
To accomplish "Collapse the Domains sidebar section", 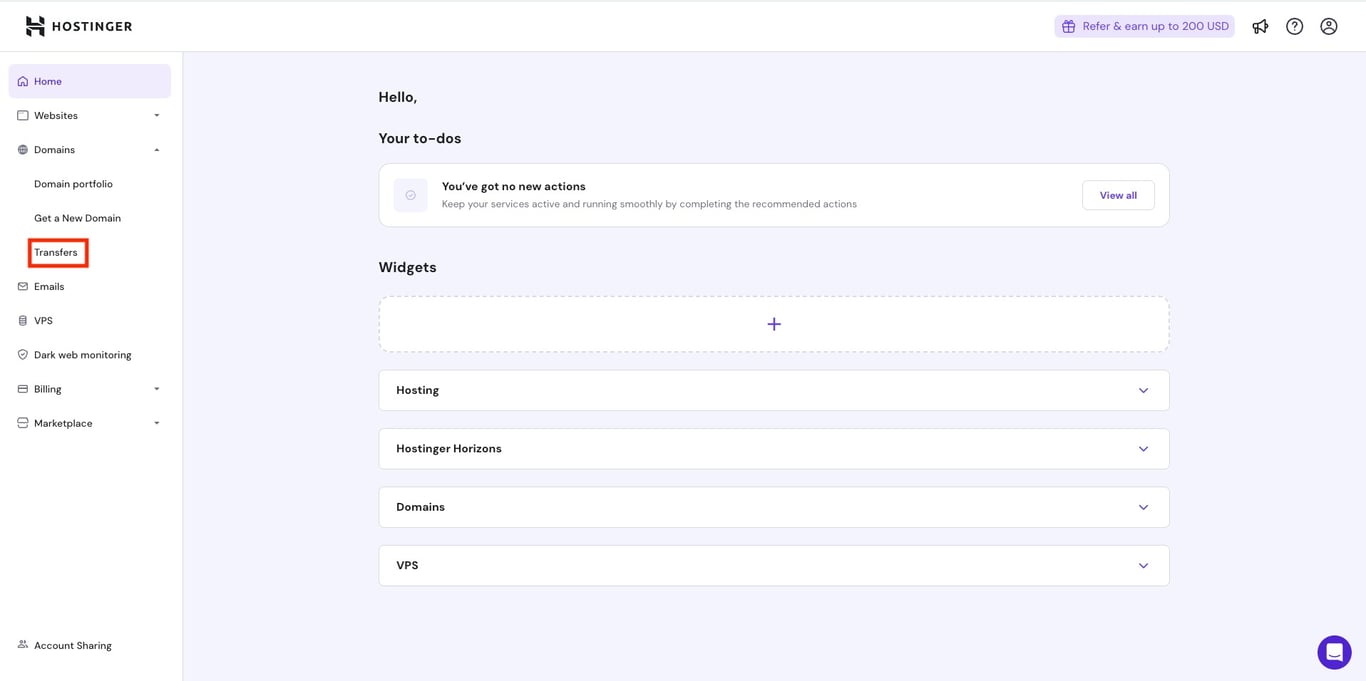I will (x=155, y=149).
